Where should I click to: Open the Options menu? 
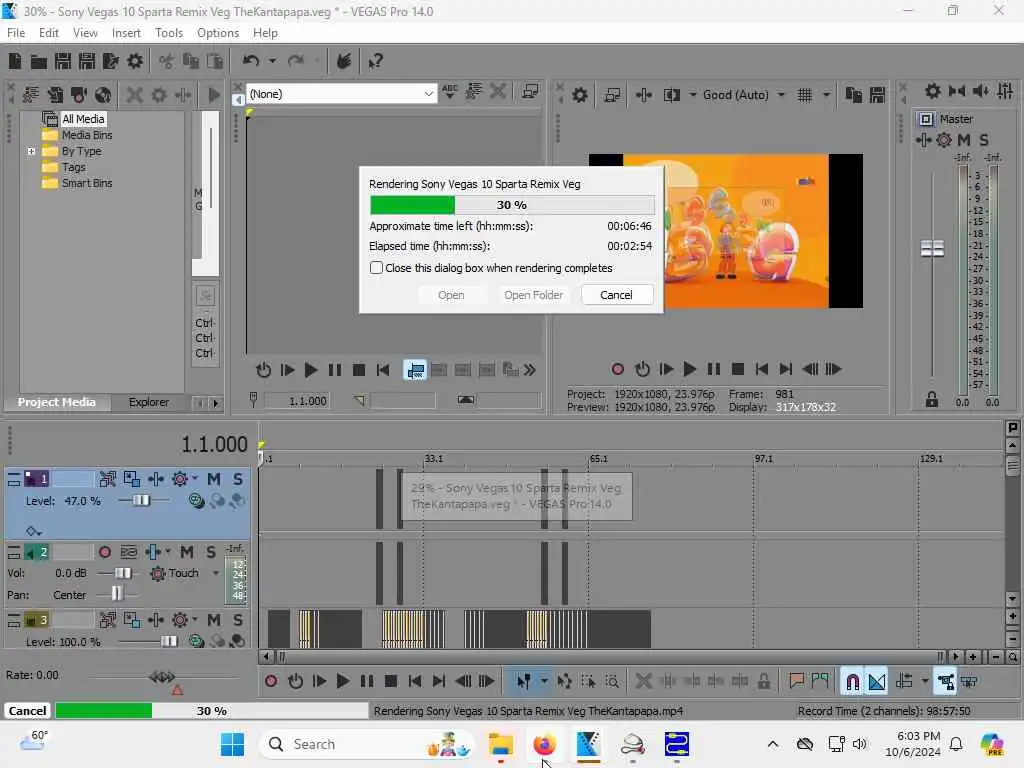217,33
